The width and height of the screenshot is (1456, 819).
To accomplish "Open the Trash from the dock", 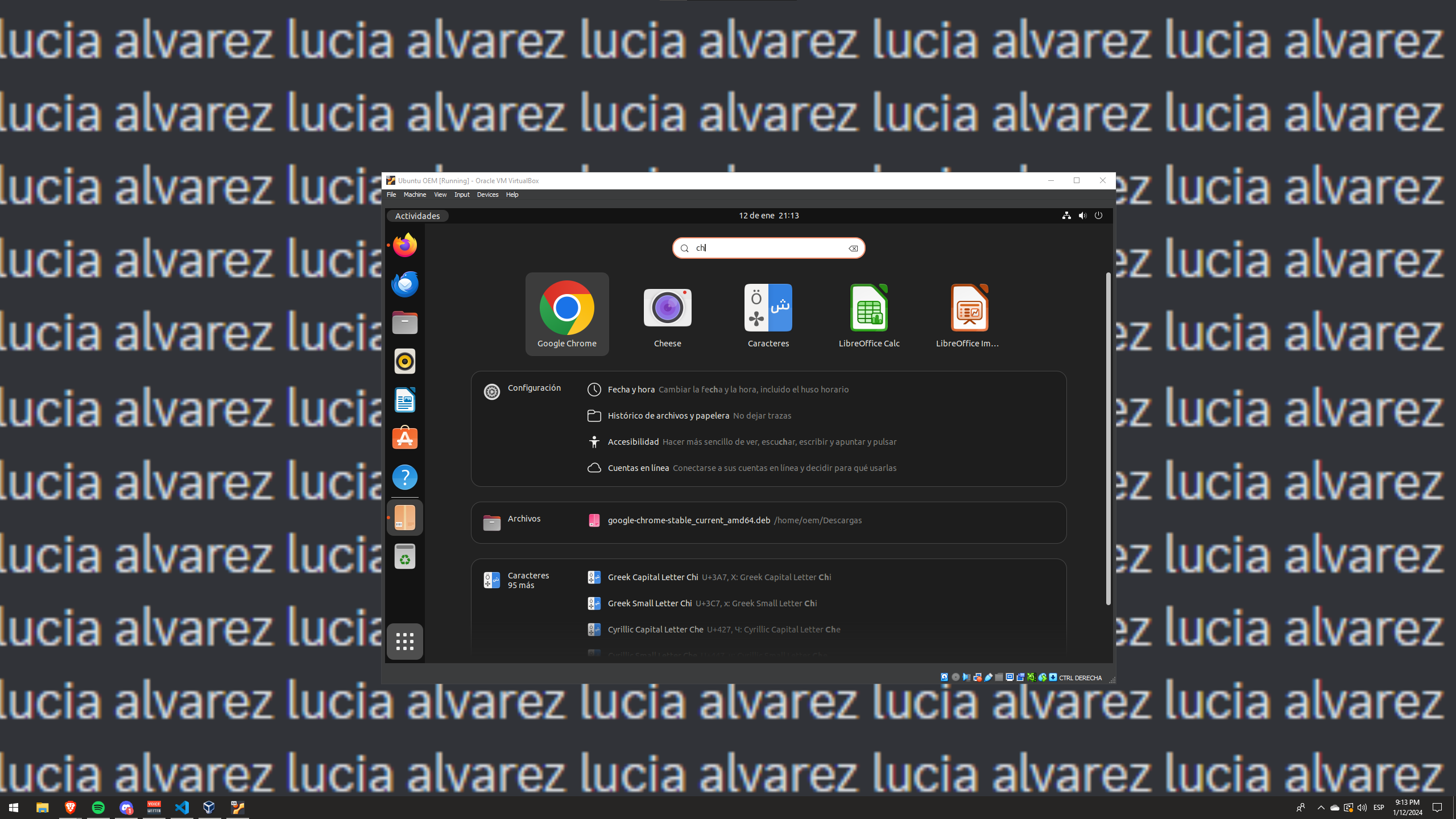I will pyautogui.click(x=404, y=556).
